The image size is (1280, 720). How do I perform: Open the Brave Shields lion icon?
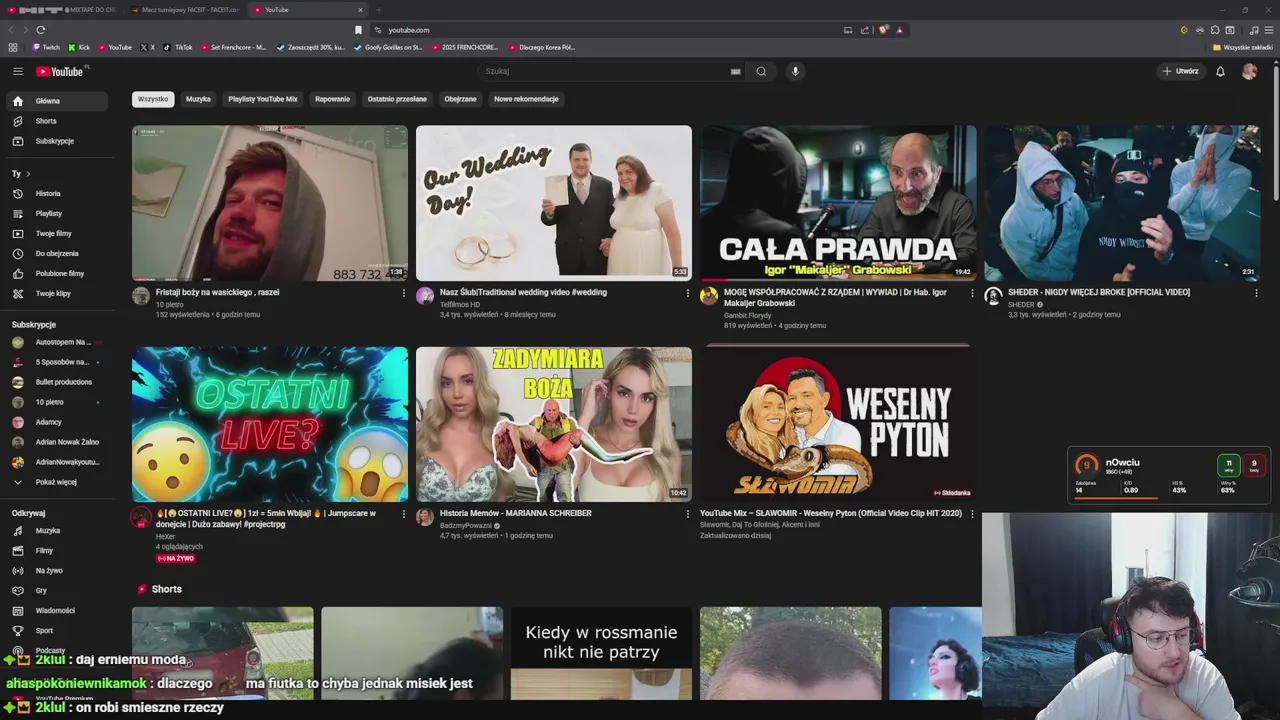point(883,30)
